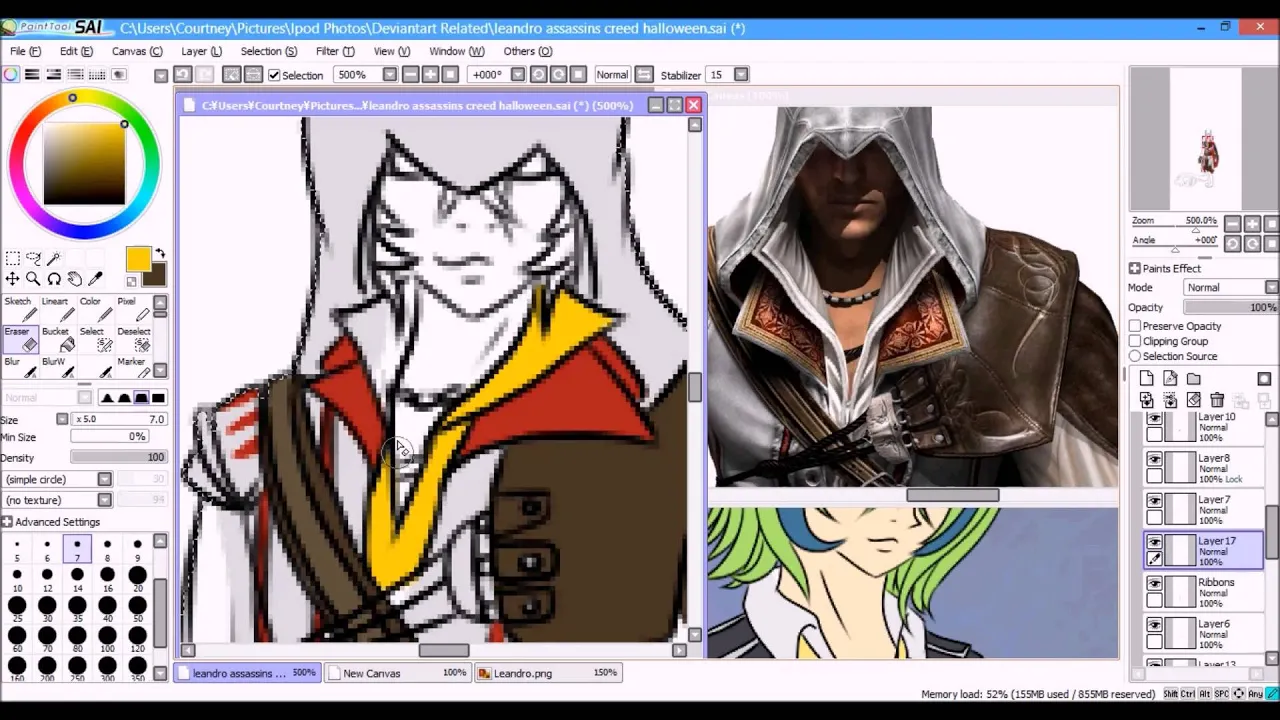Enable the Preserve Opacity checkbox
1280x720 pixels.
[x=1135, y=326]
